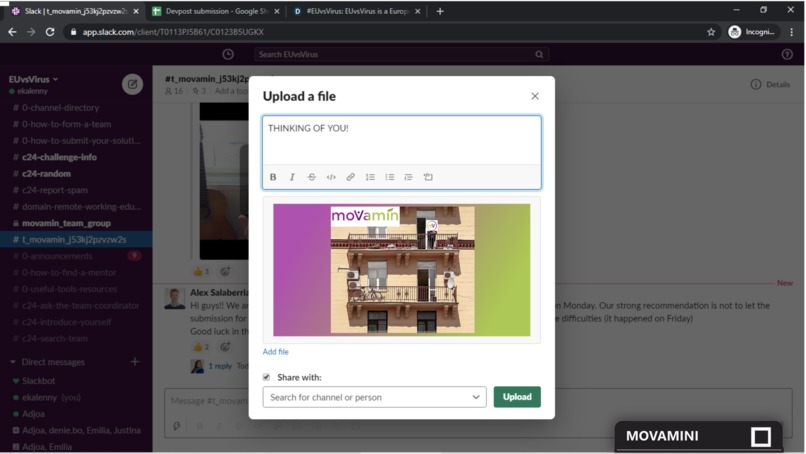806x454 pixels.
Task: Switch to the #EUvsVirus browser tab
Action: tap(357, 11)
